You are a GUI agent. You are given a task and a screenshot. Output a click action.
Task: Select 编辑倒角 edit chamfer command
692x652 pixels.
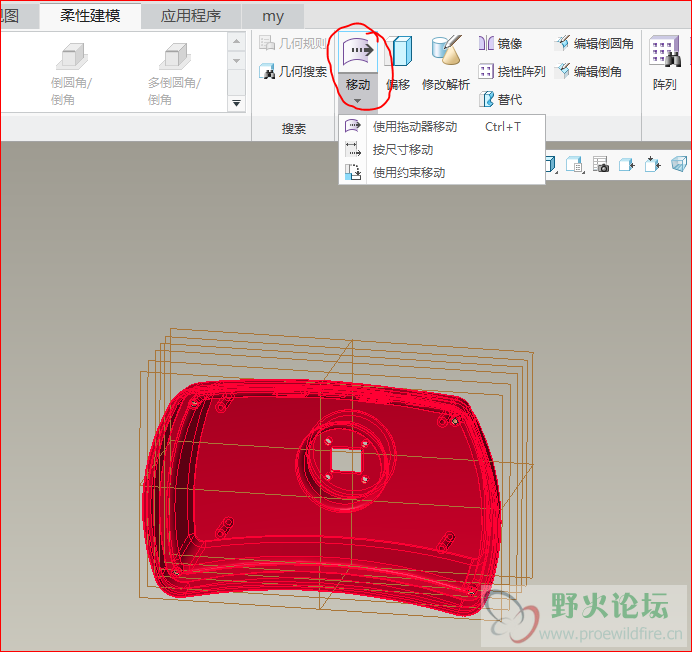(x=588, y=71)
